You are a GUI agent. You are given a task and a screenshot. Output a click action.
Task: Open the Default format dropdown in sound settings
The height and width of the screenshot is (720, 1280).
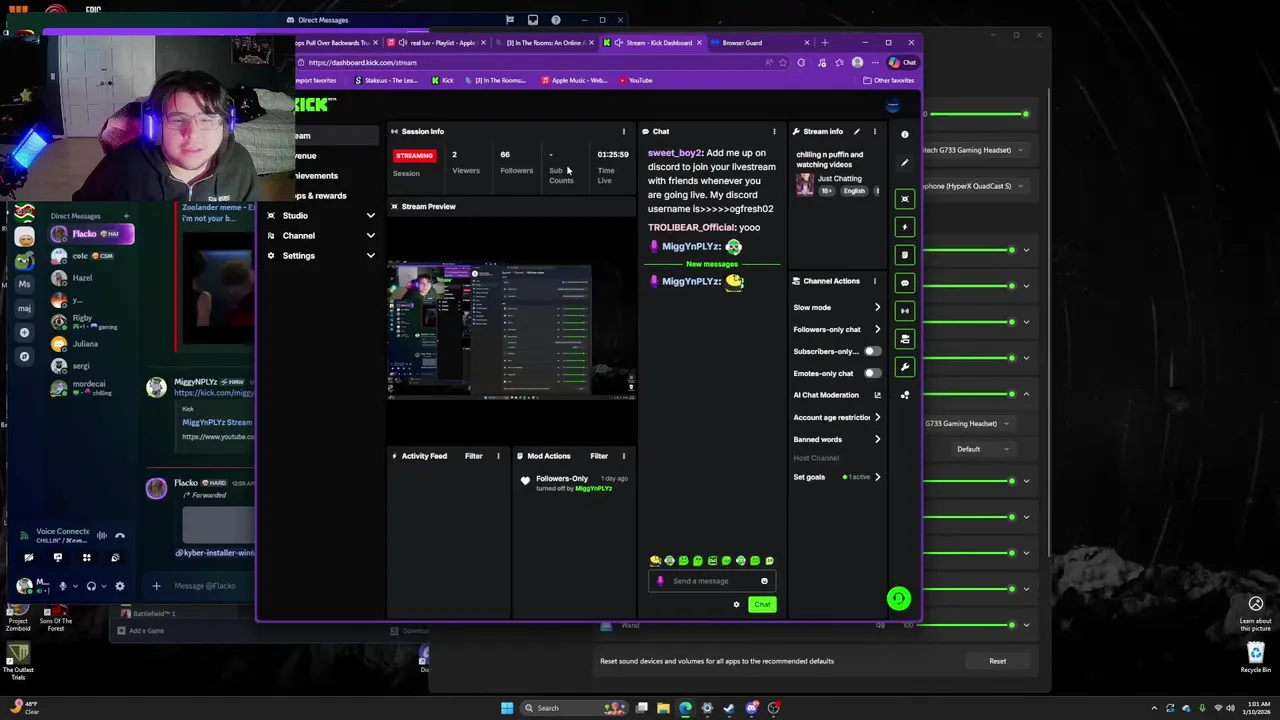(982, 449)
